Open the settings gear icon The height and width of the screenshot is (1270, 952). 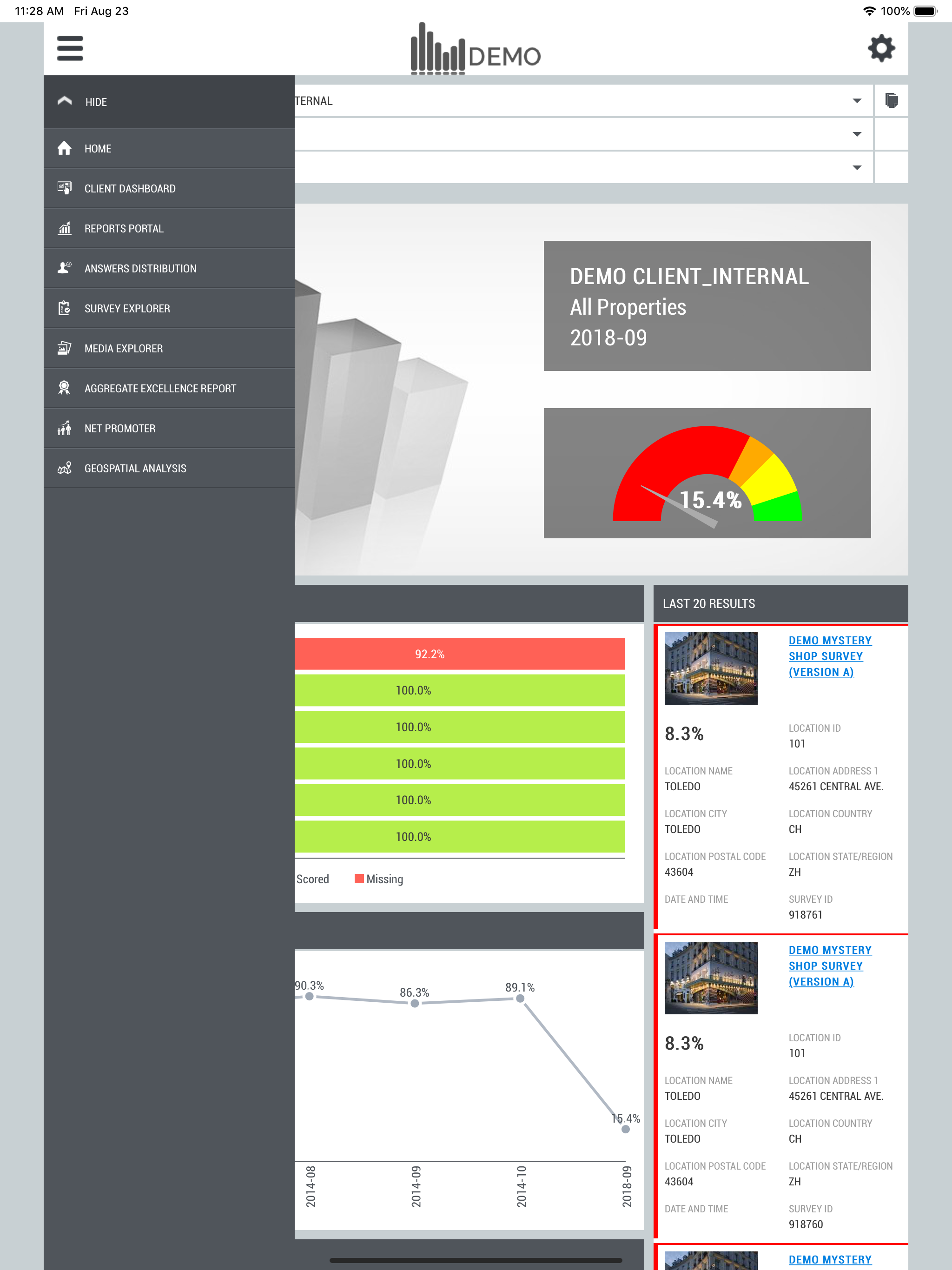(881, 48)
